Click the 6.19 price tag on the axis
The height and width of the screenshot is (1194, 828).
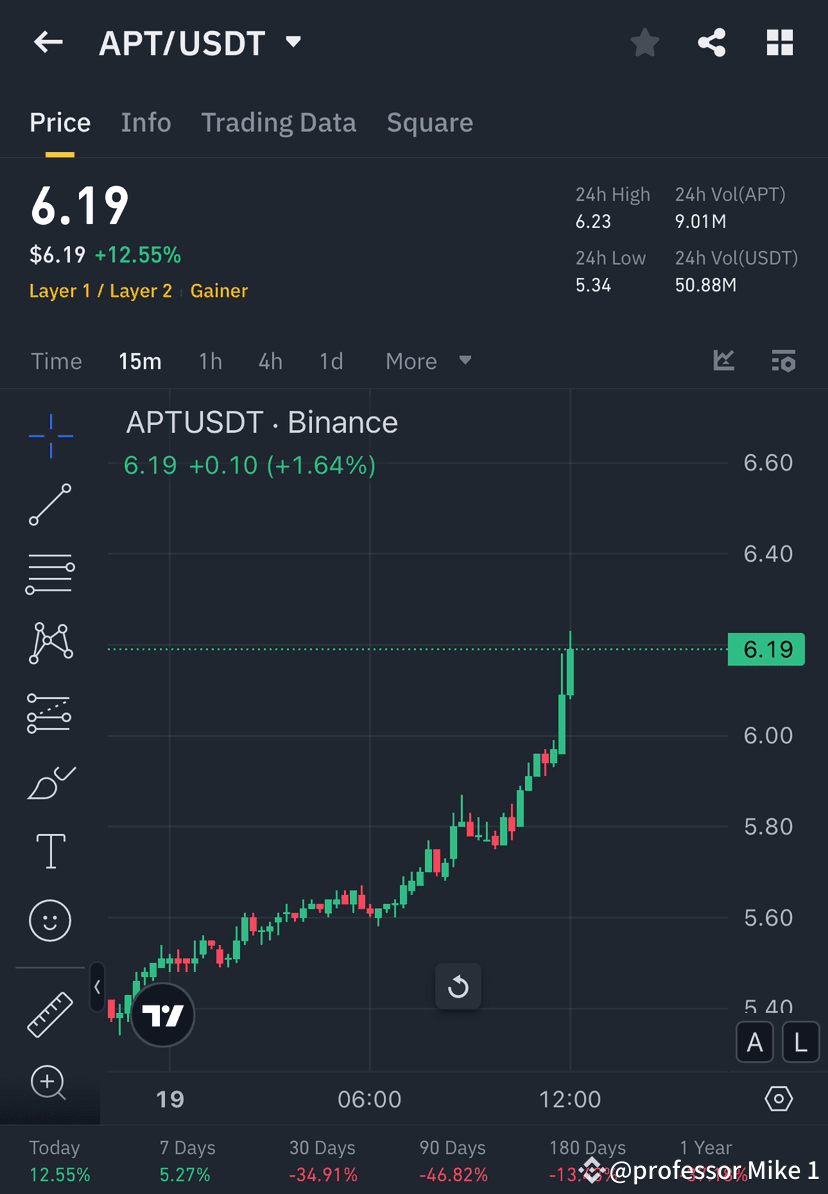(x=766, y=649)
